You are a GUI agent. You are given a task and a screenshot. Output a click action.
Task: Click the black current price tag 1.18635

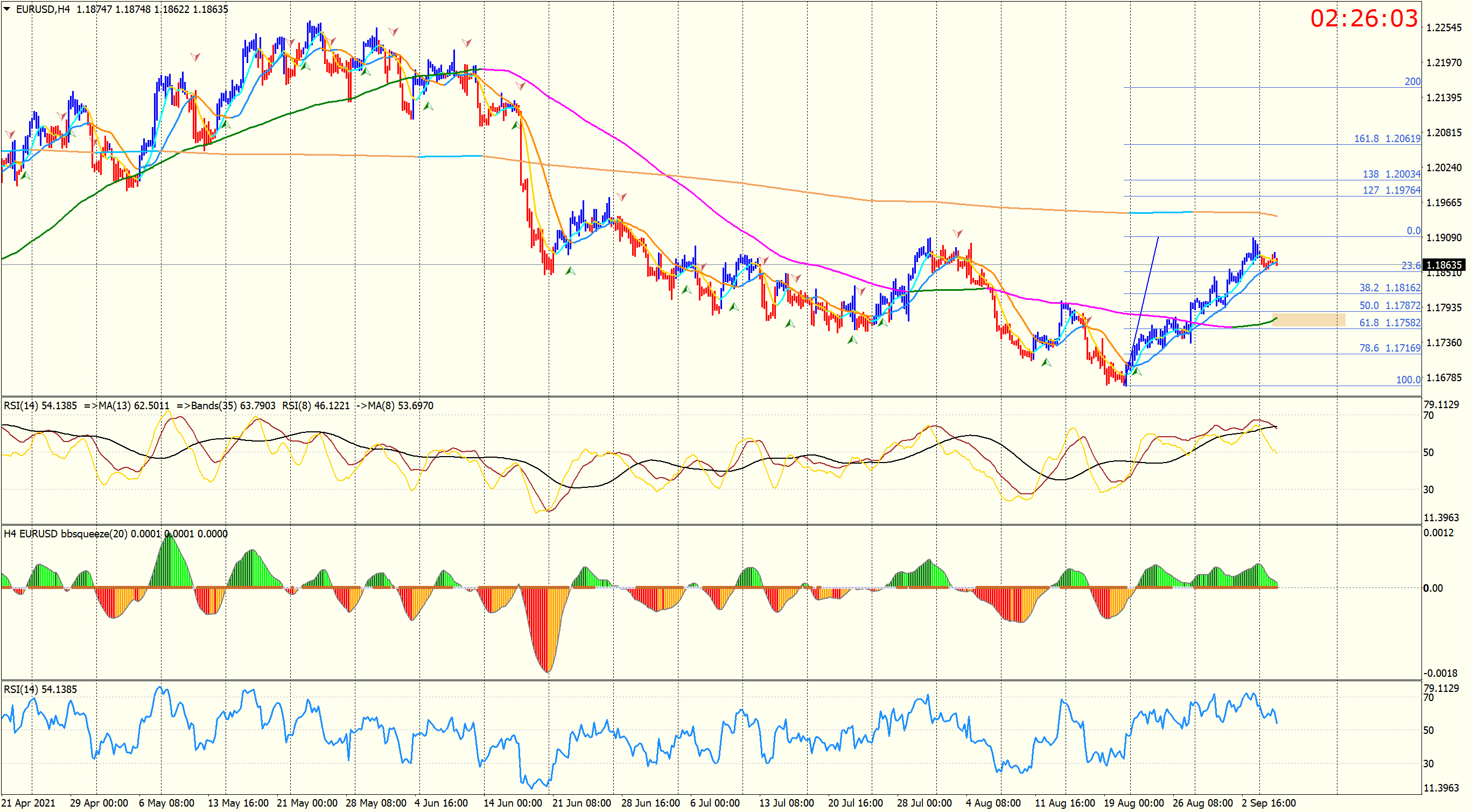(x=1444, y=264)
